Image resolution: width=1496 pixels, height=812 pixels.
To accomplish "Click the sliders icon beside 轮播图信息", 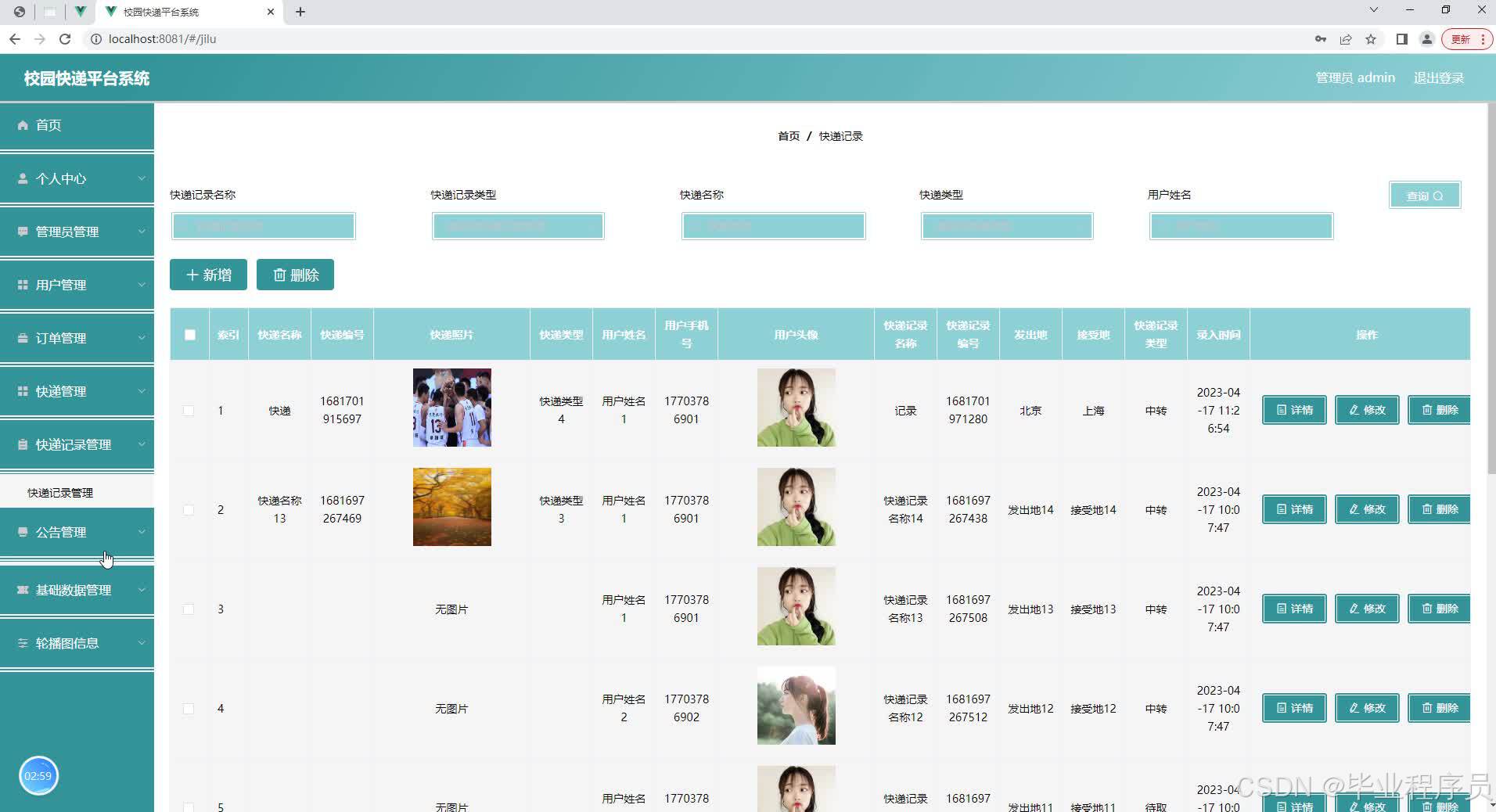I will click(x=23, y=643).
